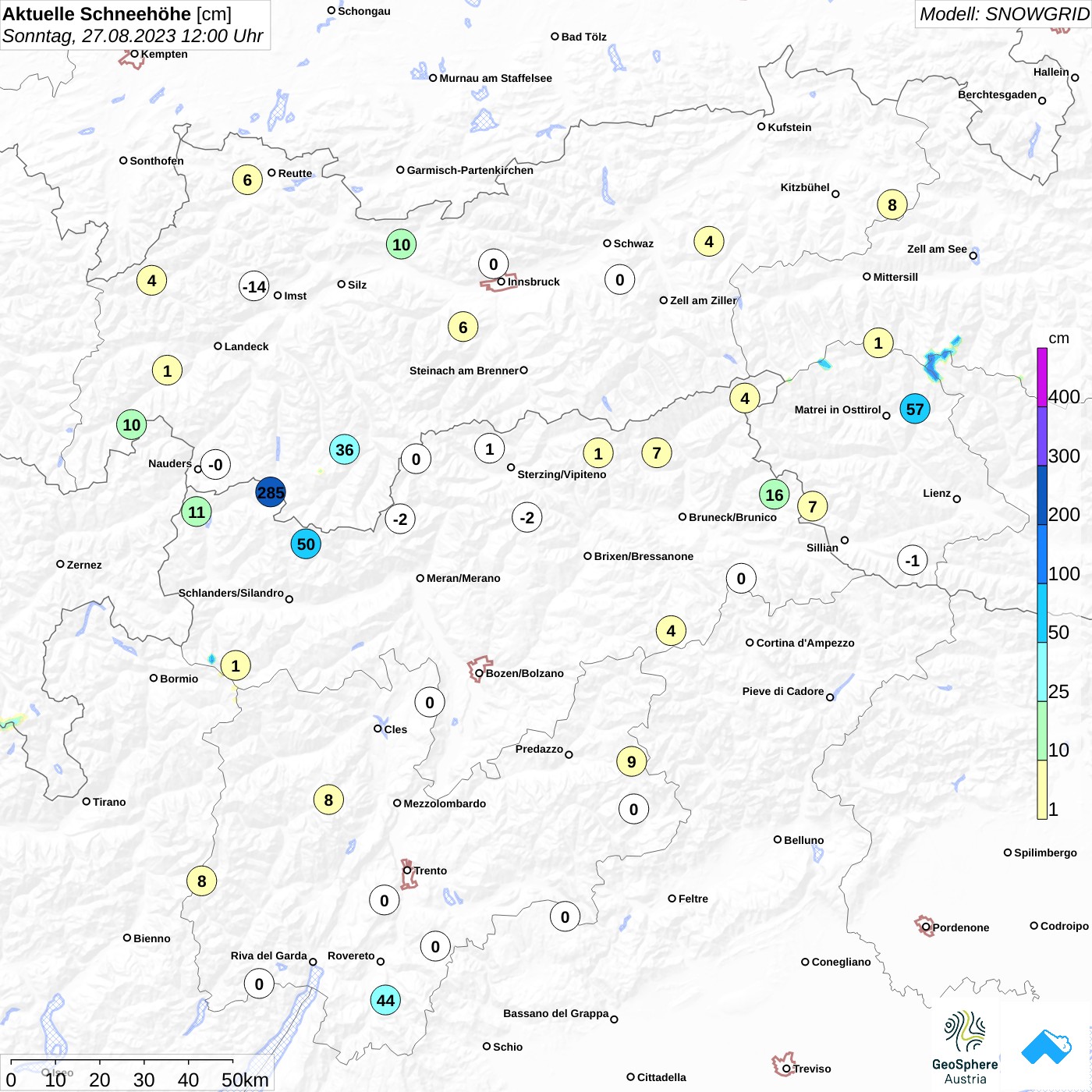Select the green 16 marker near Bruneck
The height and width of the screenshot is (1092, 1092).
click(x=774, y=495)
